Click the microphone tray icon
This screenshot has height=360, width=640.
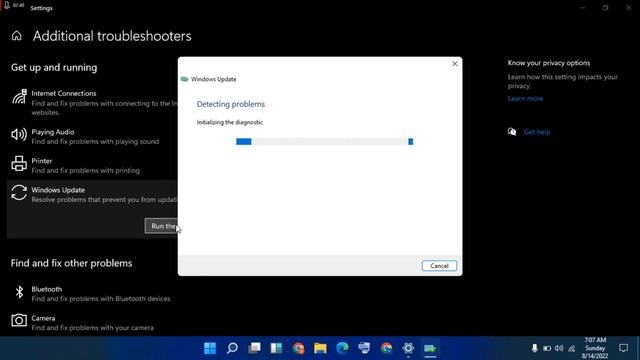pos(534,348)
